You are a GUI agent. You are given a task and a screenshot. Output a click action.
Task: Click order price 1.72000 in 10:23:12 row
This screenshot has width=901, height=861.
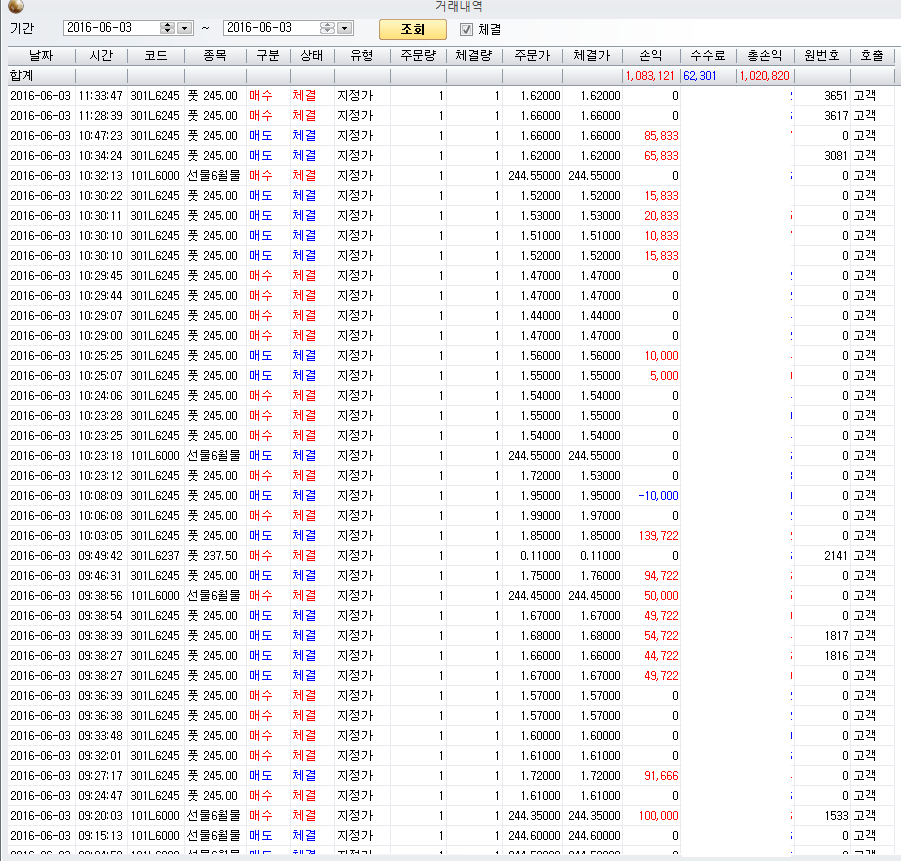tap(540, 476)
